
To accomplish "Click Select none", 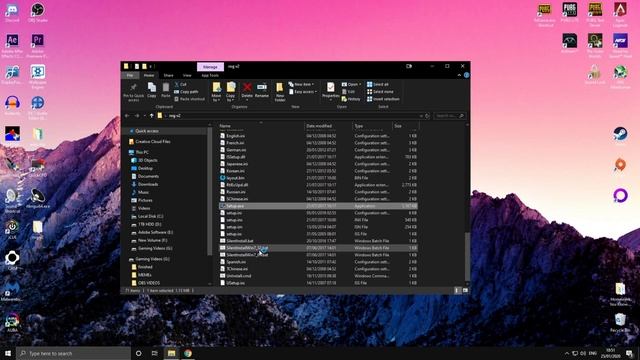I will click(380, 91).
